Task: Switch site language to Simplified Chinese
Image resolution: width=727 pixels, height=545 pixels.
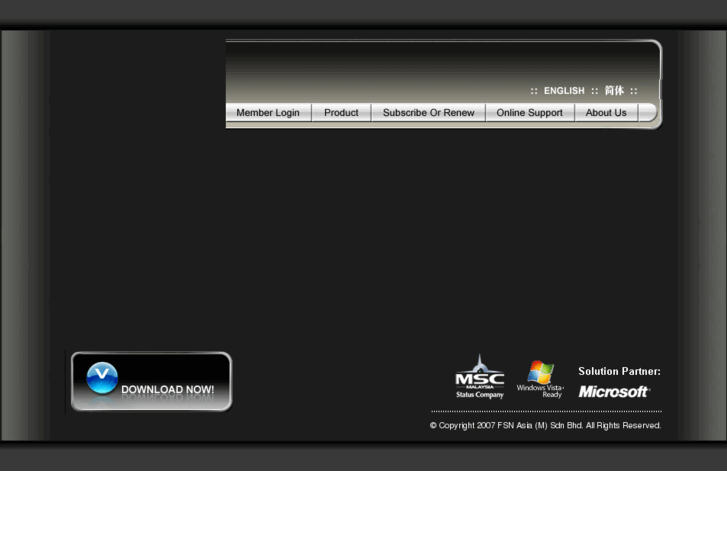Action: pyautogui.click(x=614, y=90)
